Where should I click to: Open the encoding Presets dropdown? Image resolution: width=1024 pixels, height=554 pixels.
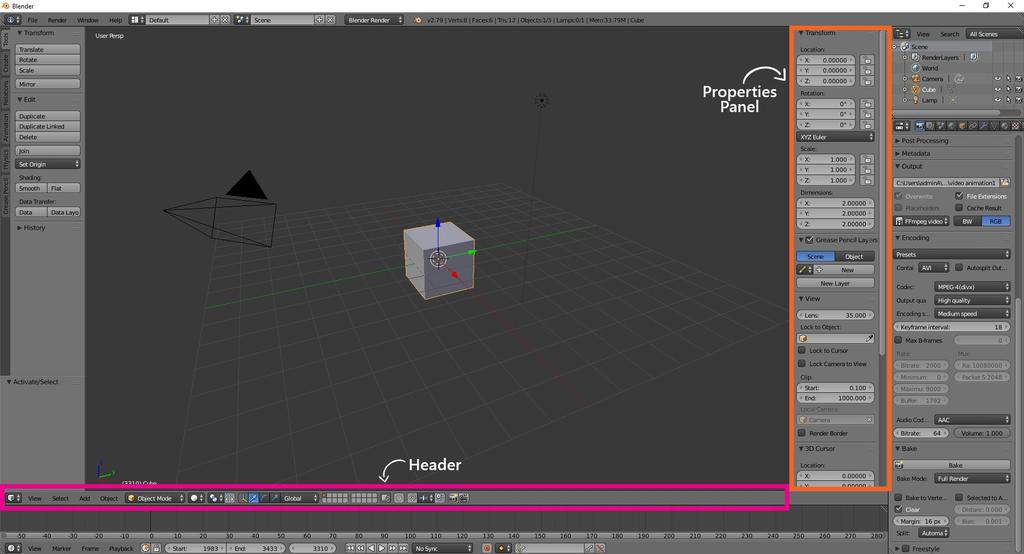952,254
